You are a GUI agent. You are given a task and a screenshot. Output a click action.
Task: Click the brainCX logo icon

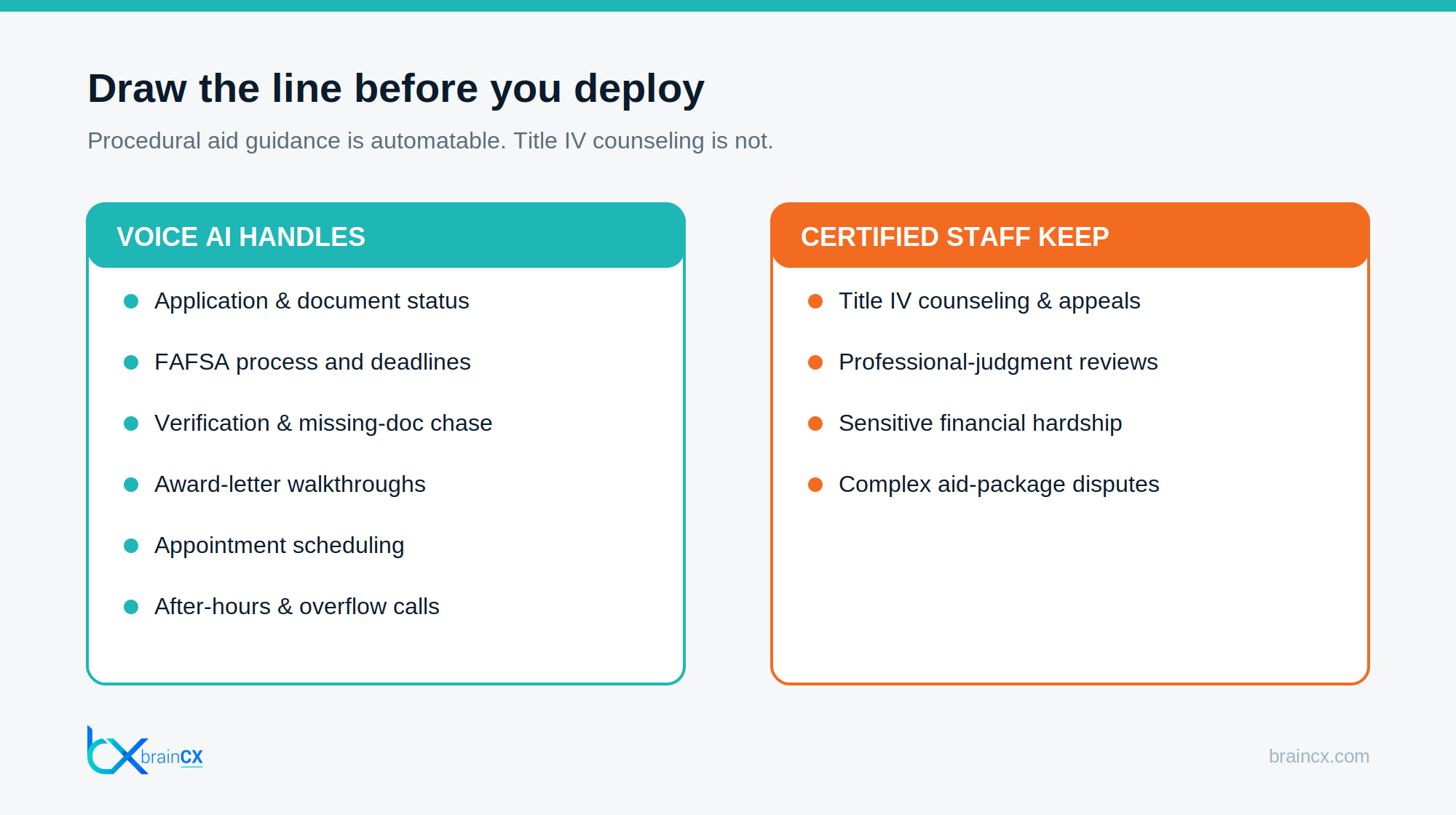[x=117, y=750]
